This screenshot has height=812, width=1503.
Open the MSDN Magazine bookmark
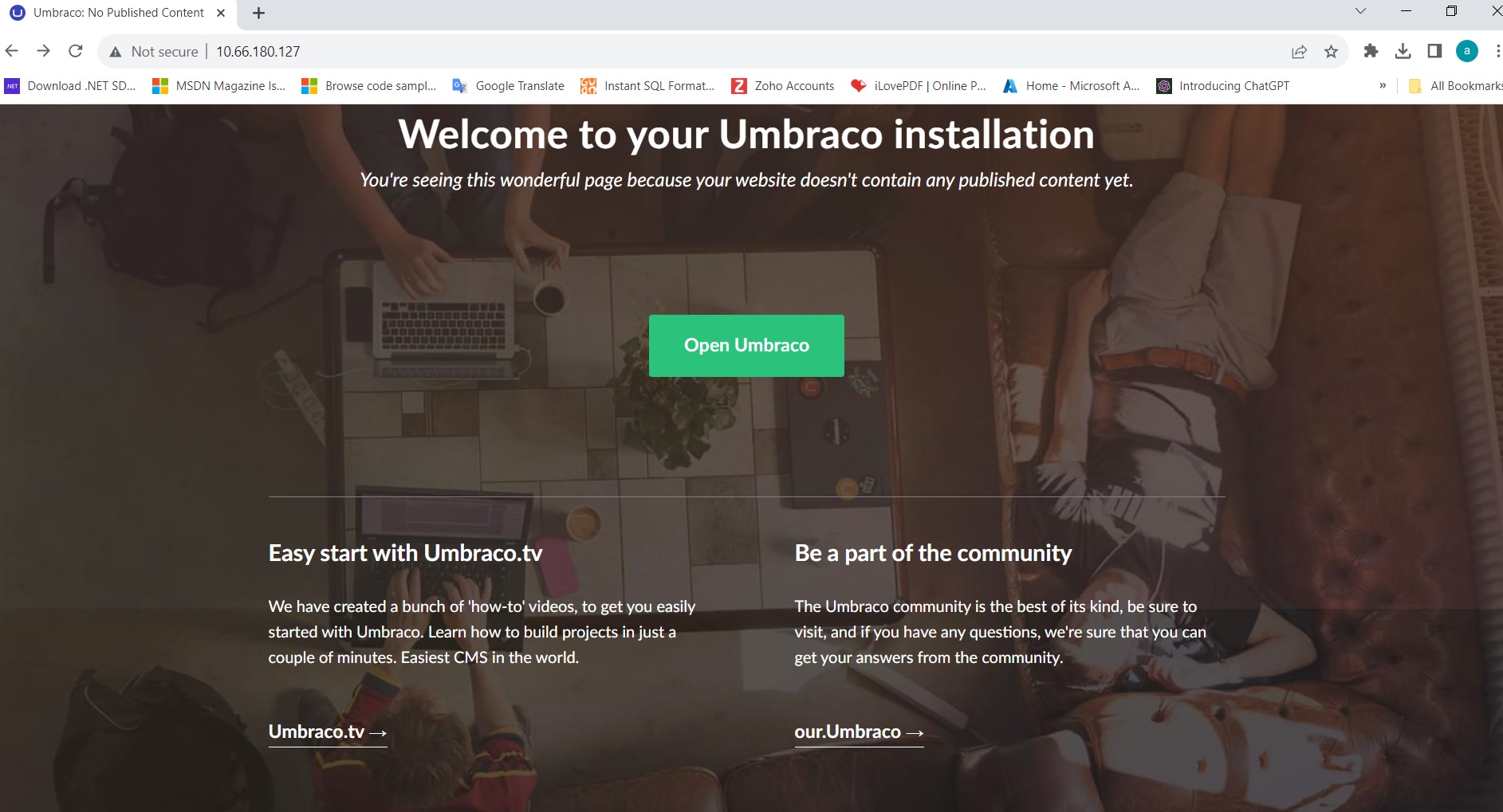coord(218,86)
